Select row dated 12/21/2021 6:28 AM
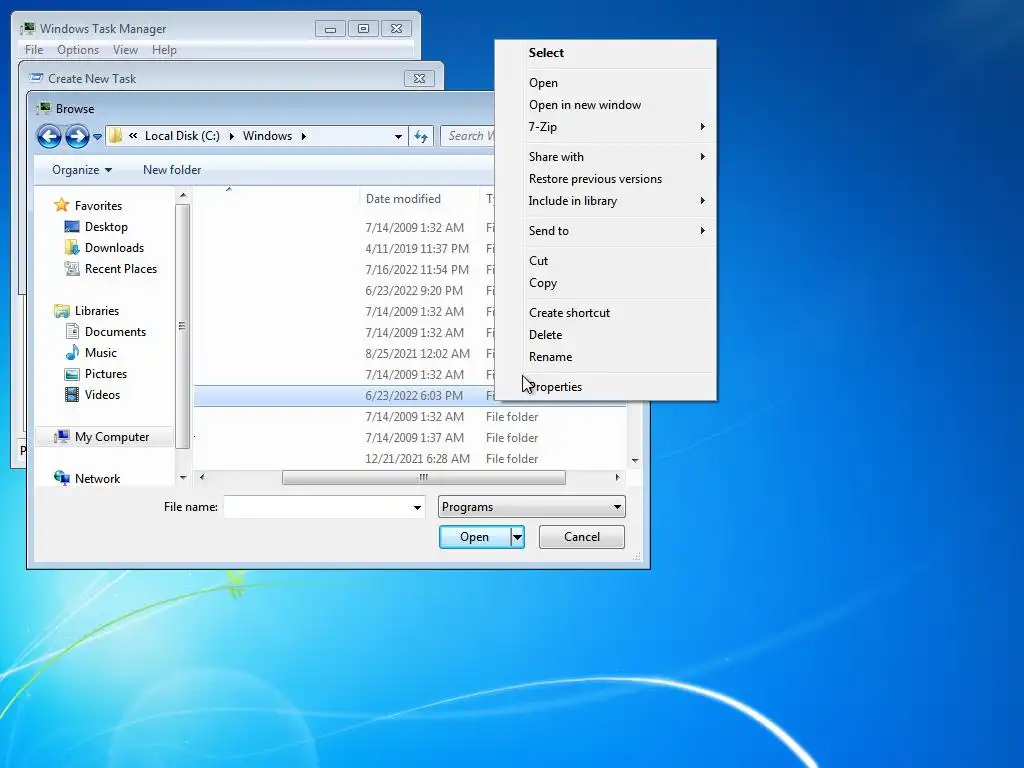This screenshot has height=768, width=1024. (x=410, y=458)
